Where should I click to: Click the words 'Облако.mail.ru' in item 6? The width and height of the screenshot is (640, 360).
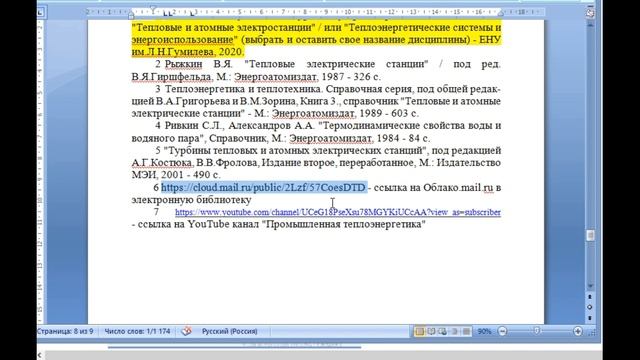click(458, 187)
